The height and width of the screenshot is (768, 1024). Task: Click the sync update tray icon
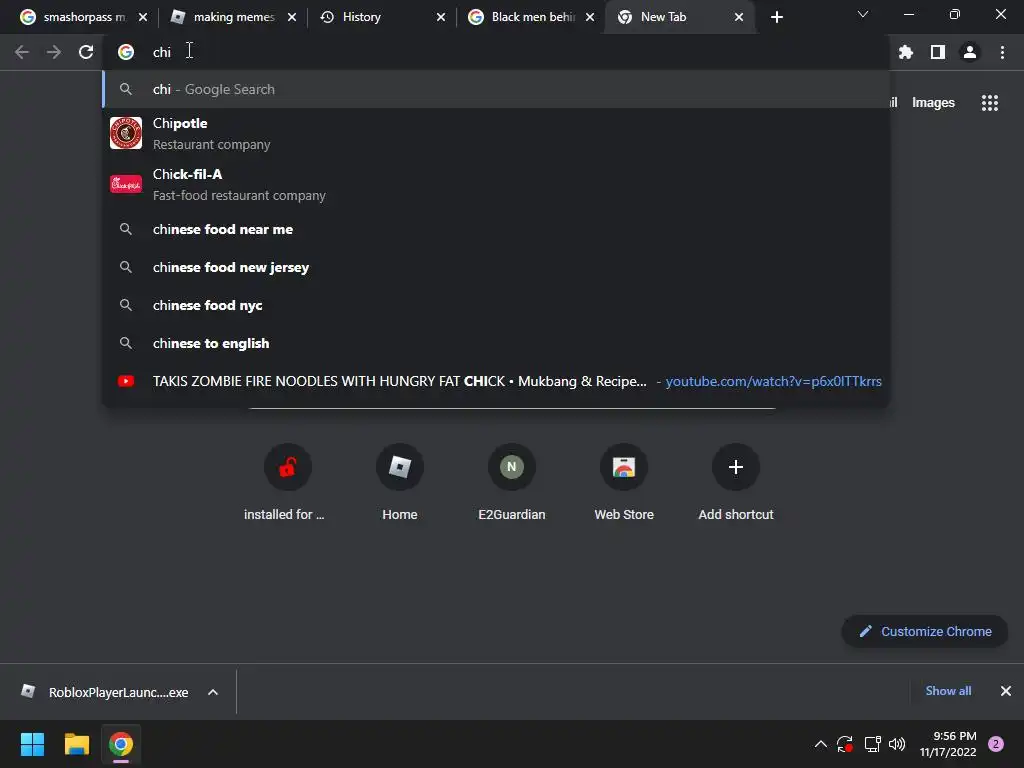[x=845, y=744]
